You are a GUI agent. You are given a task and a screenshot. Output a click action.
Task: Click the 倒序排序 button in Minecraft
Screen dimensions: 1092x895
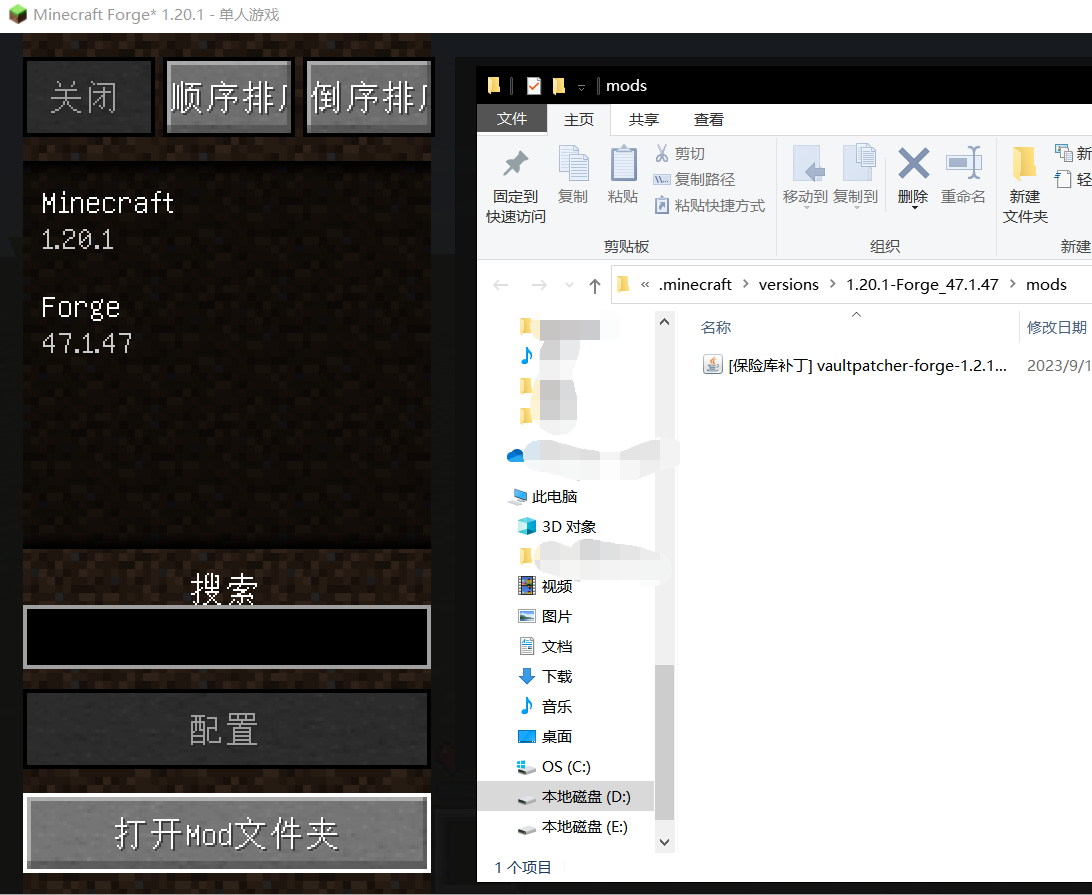tap(368, 97)
